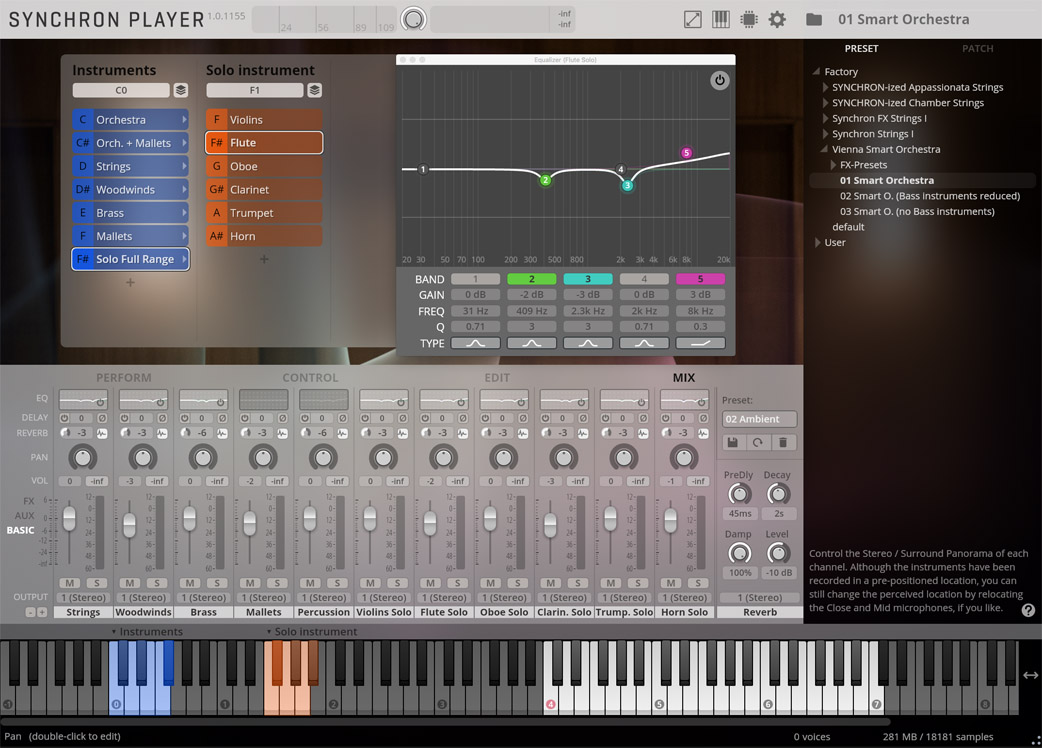Open the reverb Preset dropdown 02 Ambient
The image size is (1042, 748).
click(760, 419)
